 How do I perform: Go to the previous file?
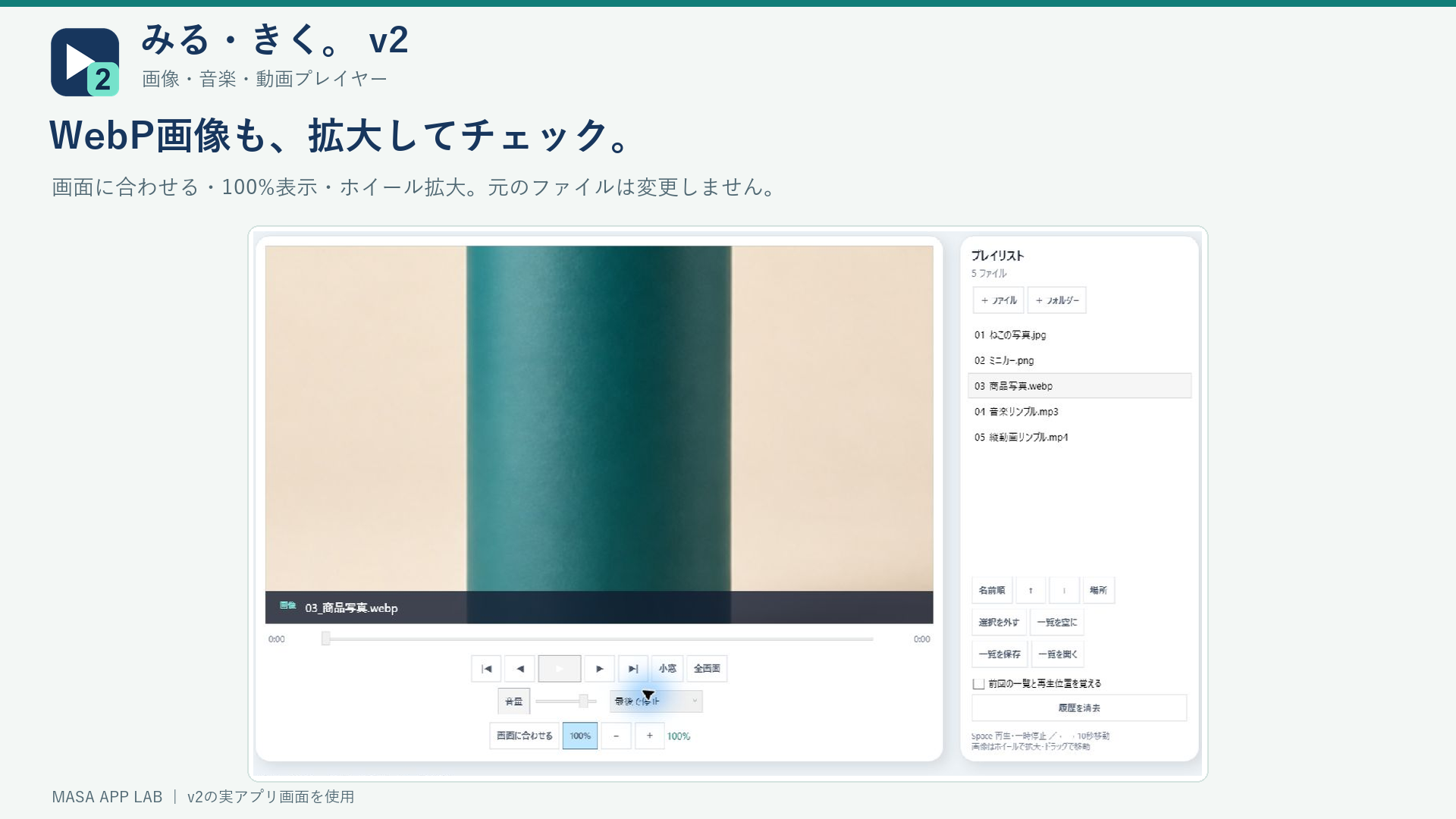[520, 668]
